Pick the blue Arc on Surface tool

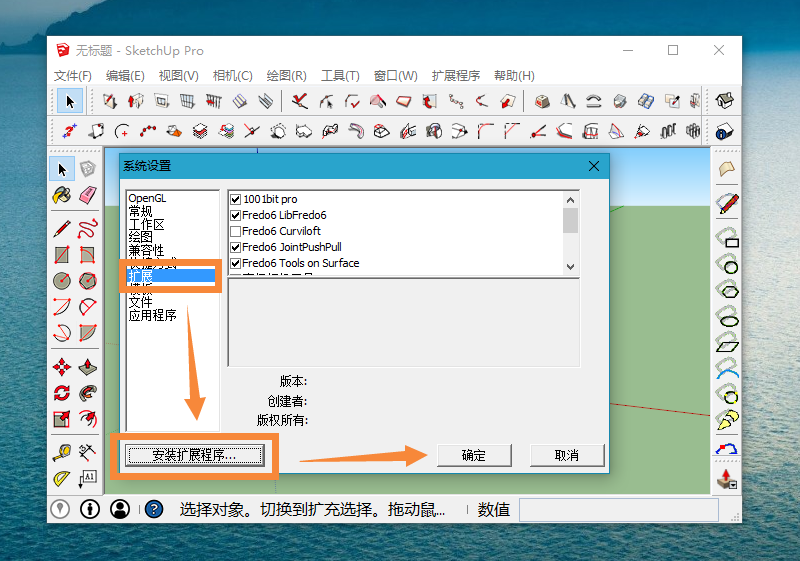[x=727, y=368]
